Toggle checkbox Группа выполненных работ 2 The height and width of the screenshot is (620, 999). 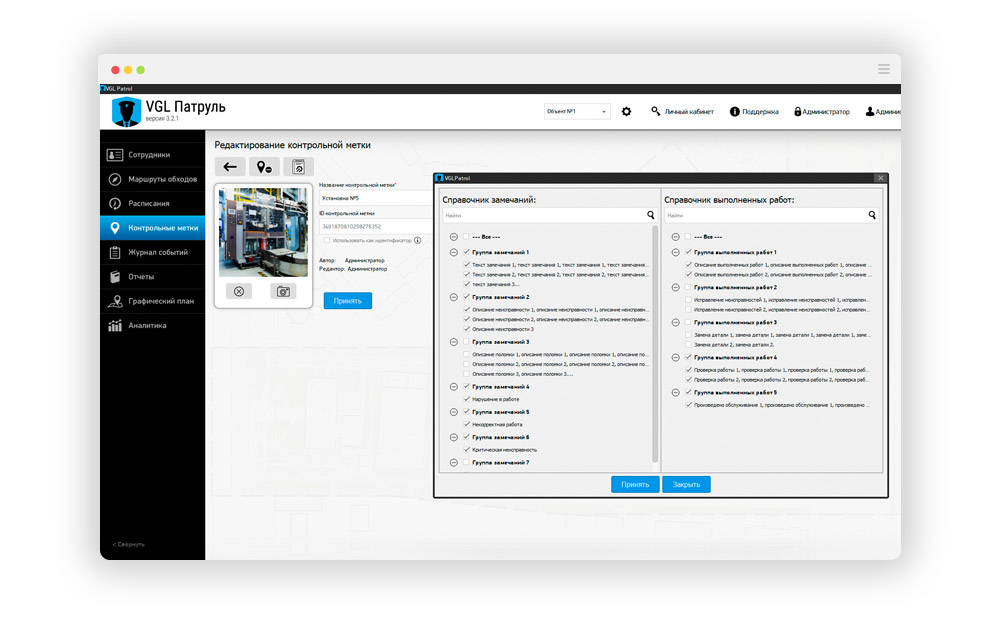pos(688,287)
